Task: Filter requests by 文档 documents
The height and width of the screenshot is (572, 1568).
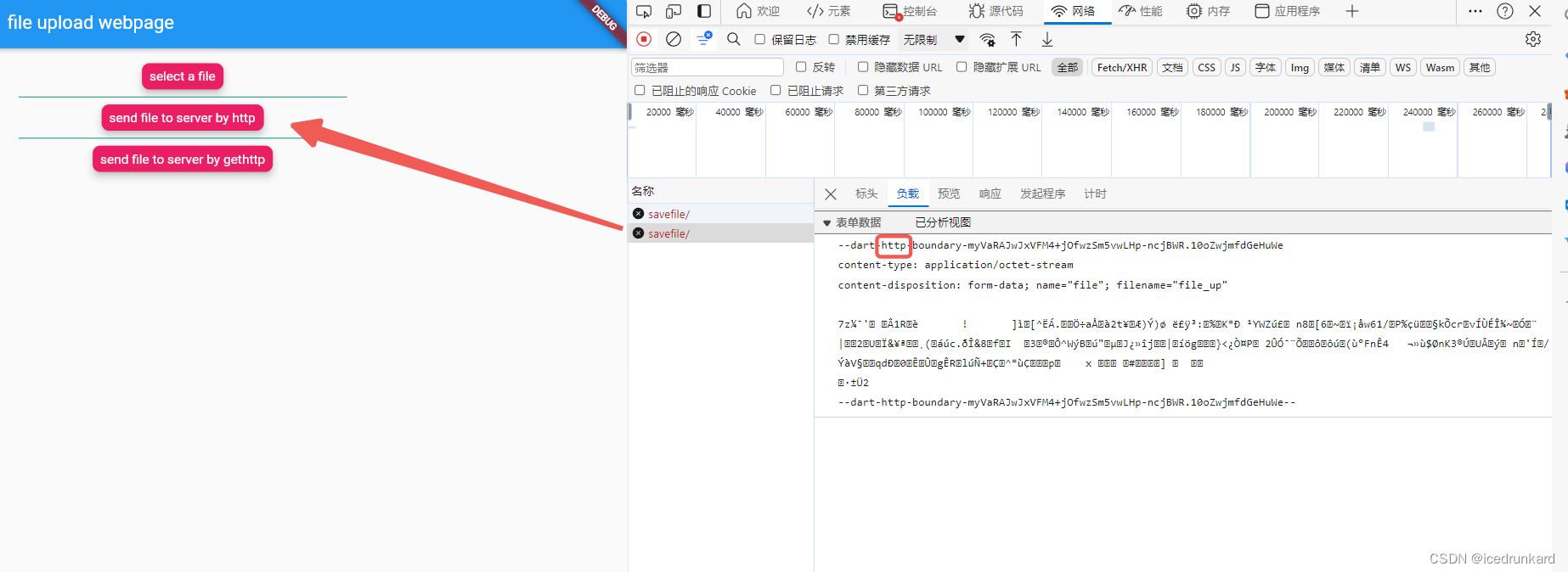Action: click(1173, 67)
